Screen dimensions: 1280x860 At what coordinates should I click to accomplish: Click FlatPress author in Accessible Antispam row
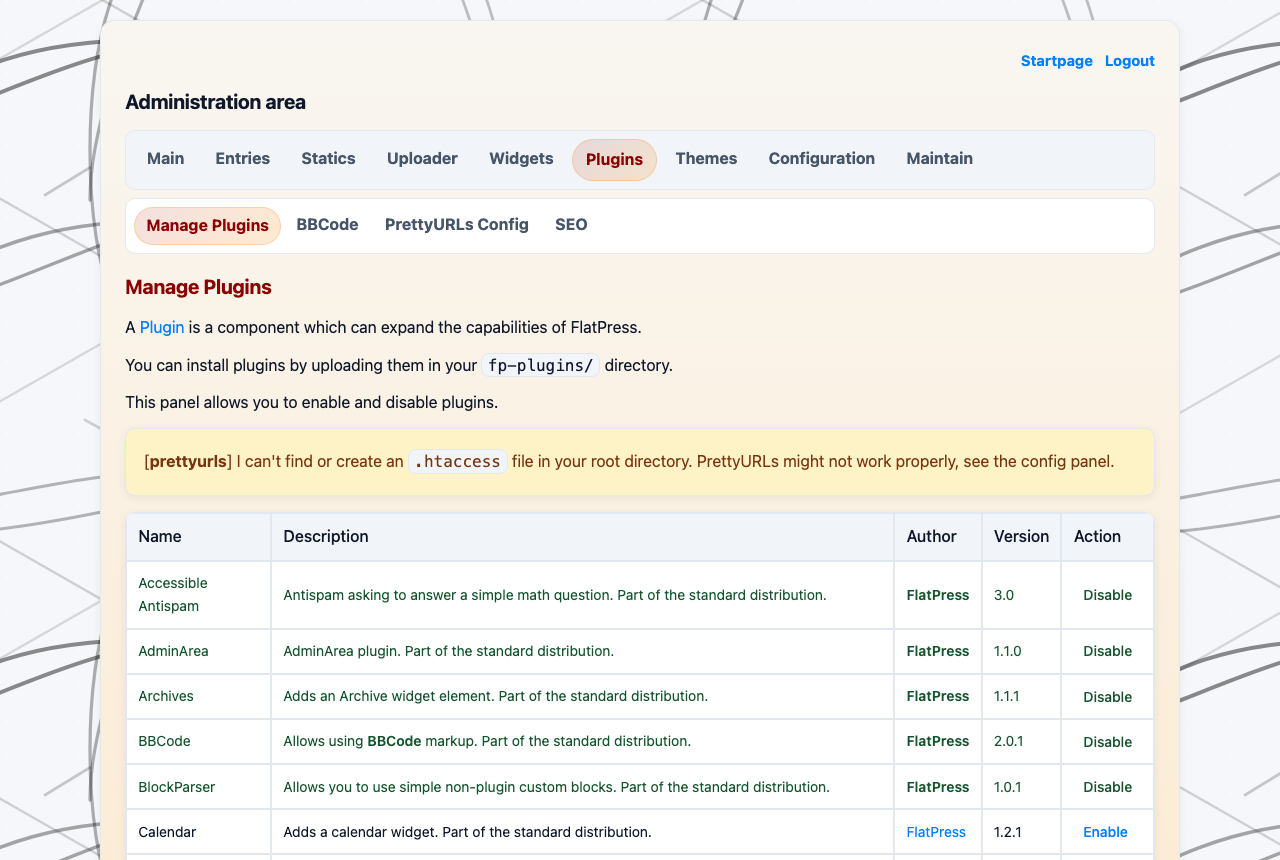pyautogui.click(x=938, y=595)
